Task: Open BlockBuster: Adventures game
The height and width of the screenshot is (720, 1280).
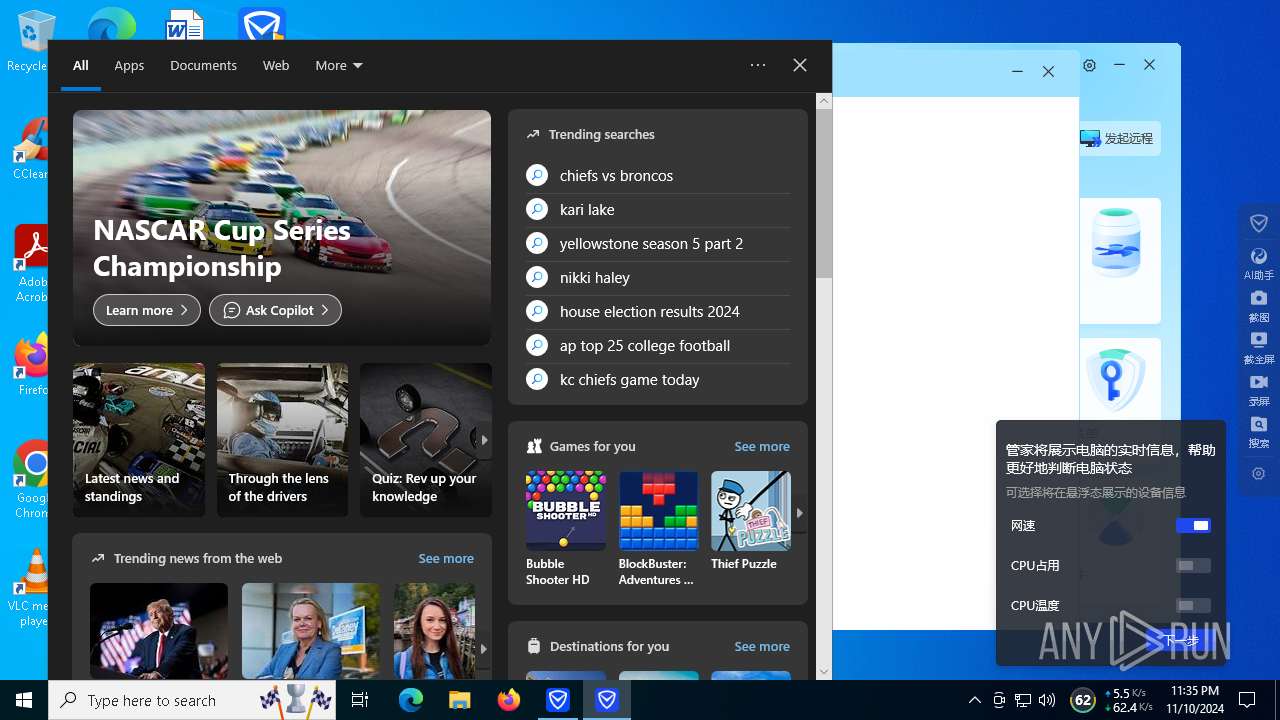Action: [x=658, y=529]
